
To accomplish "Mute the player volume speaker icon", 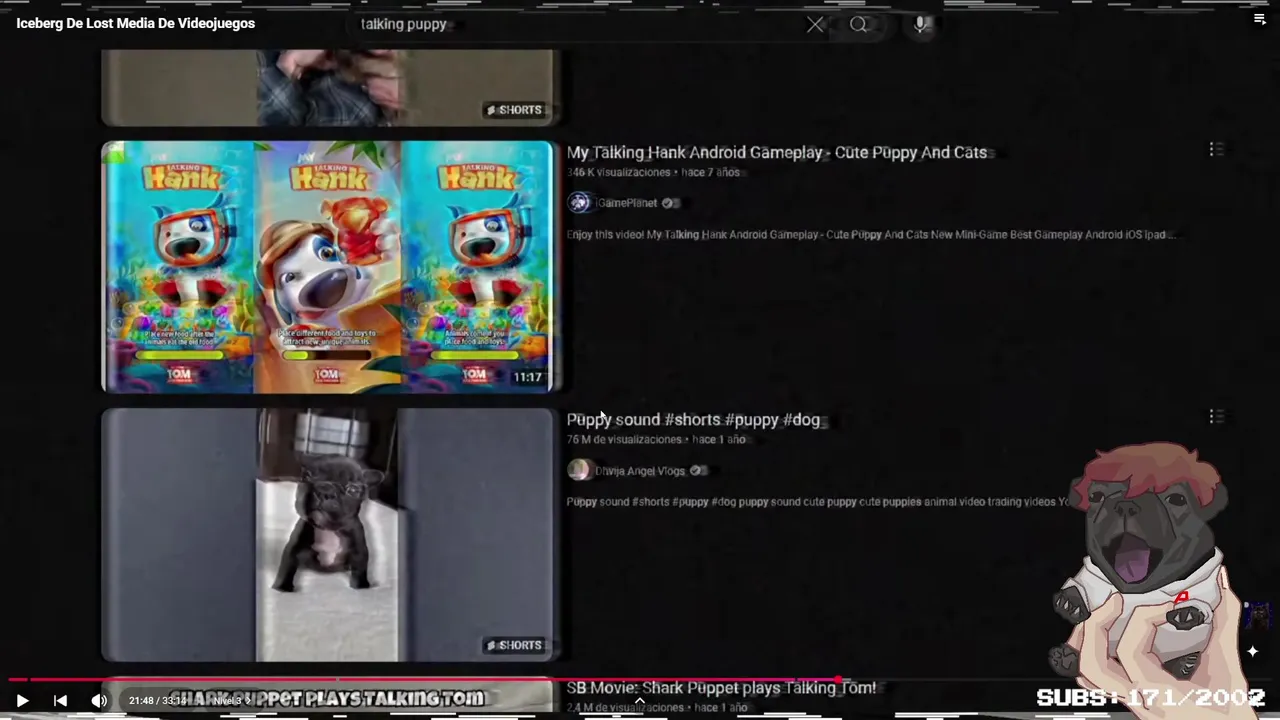I will [98, 701].
